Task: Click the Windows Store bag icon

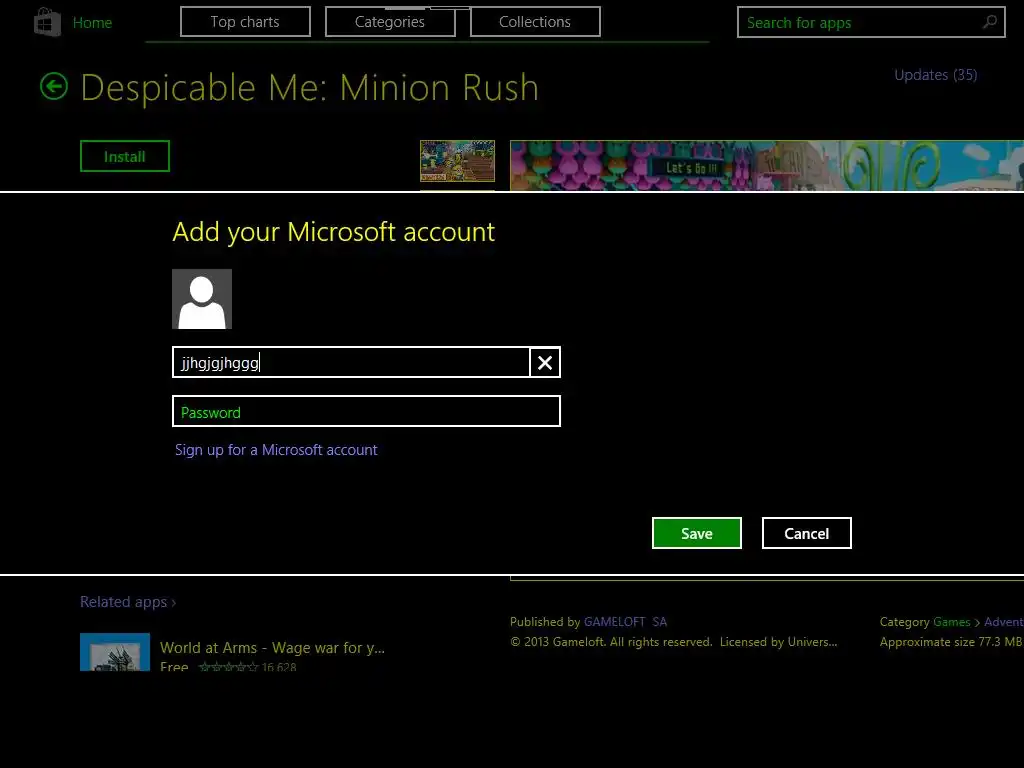Action: click(47, 22)
